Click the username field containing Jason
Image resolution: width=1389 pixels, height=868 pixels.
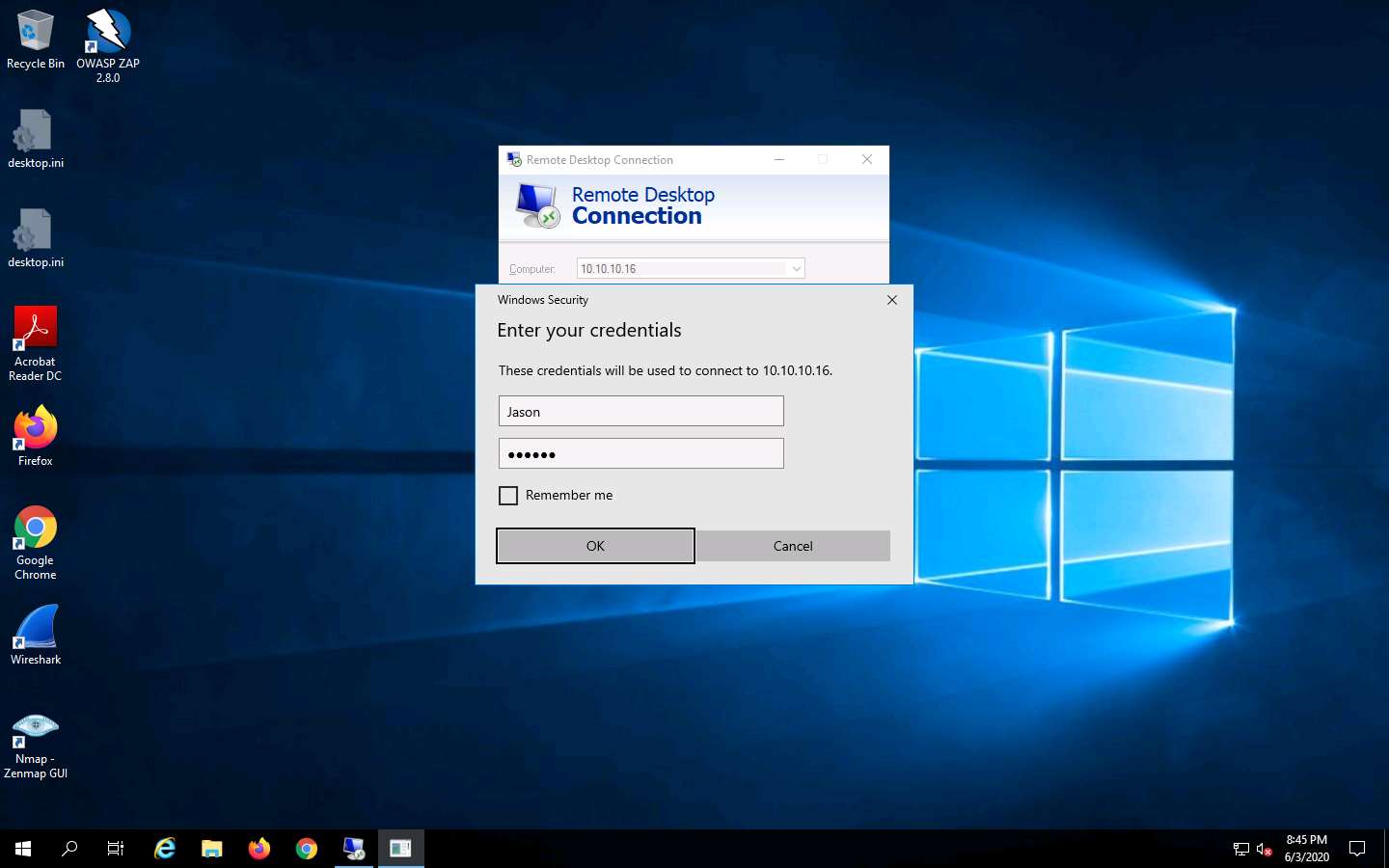tap(641, 411)
